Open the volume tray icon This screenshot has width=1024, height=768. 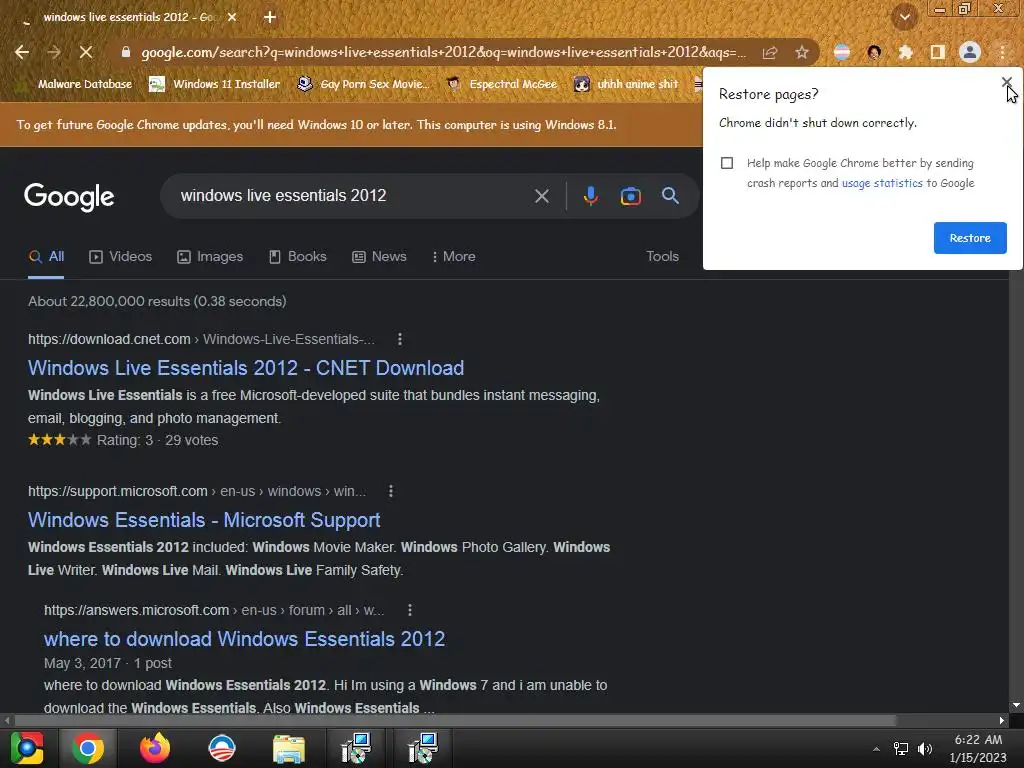[925, 749]
